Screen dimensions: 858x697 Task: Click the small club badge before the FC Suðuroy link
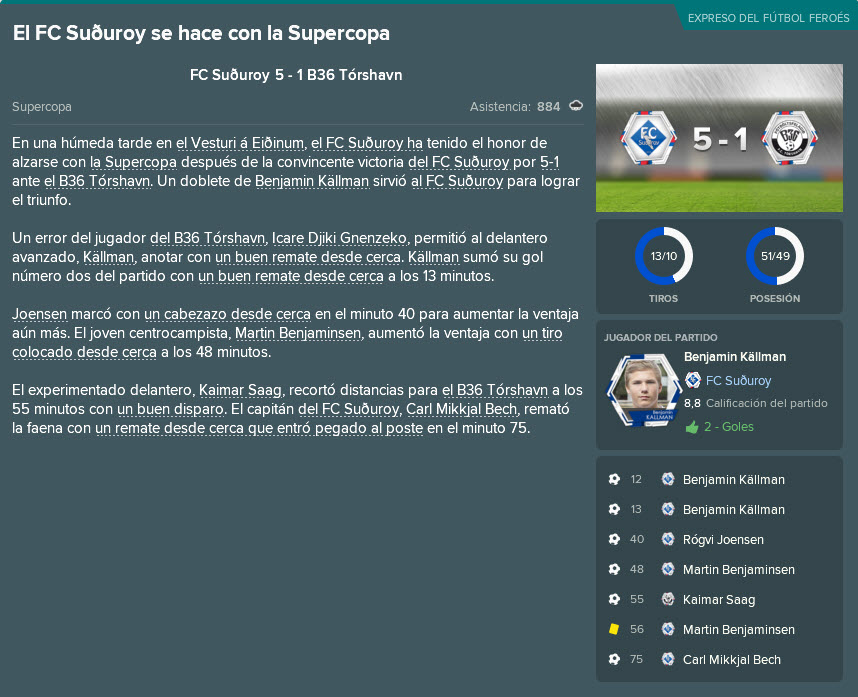[693, 380]
